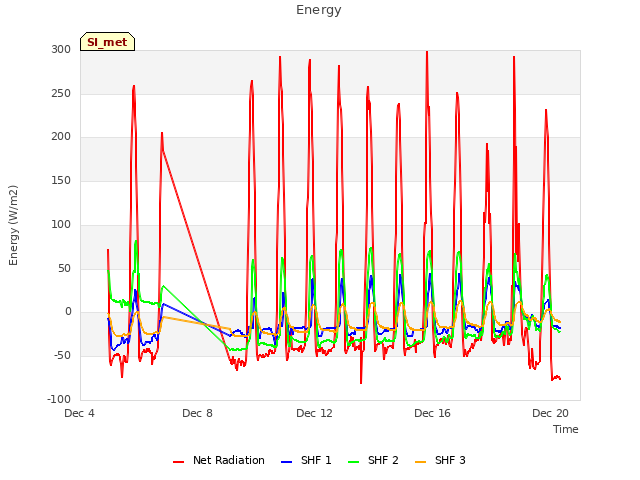The width and height of the screenshot is (640, 480).
Task: Toggle the Net Radiation legend entry
Action: [x=219, y=460]
